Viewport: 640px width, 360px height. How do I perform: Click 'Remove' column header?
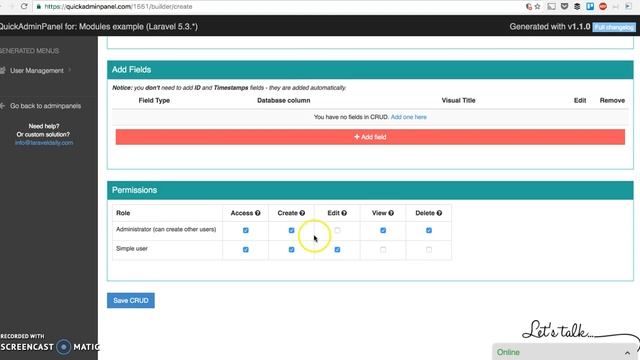point(612,100)
